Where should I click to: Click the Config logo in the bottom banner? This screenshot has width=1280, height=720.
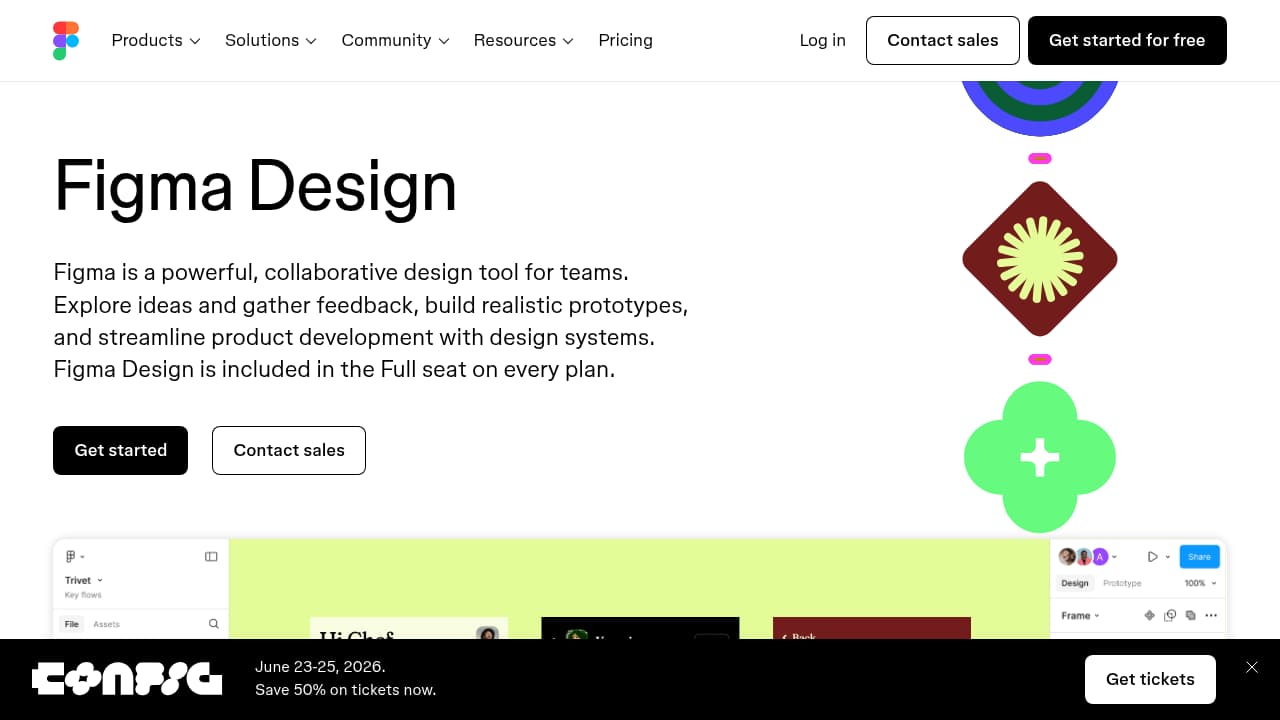(x=127, y=679)
